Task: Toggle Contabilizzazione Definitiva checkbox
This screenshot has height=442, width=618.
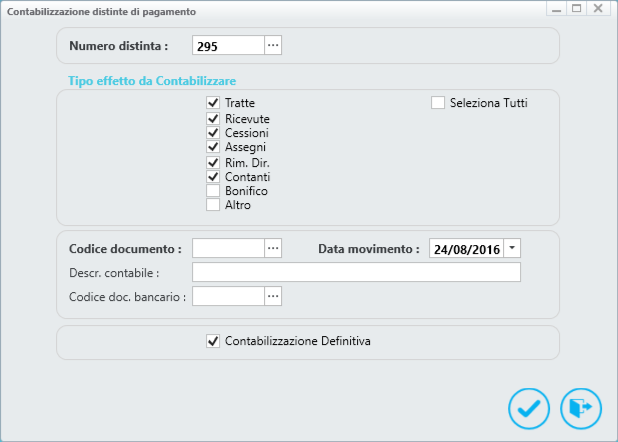Action: click(x=213, y=342)
